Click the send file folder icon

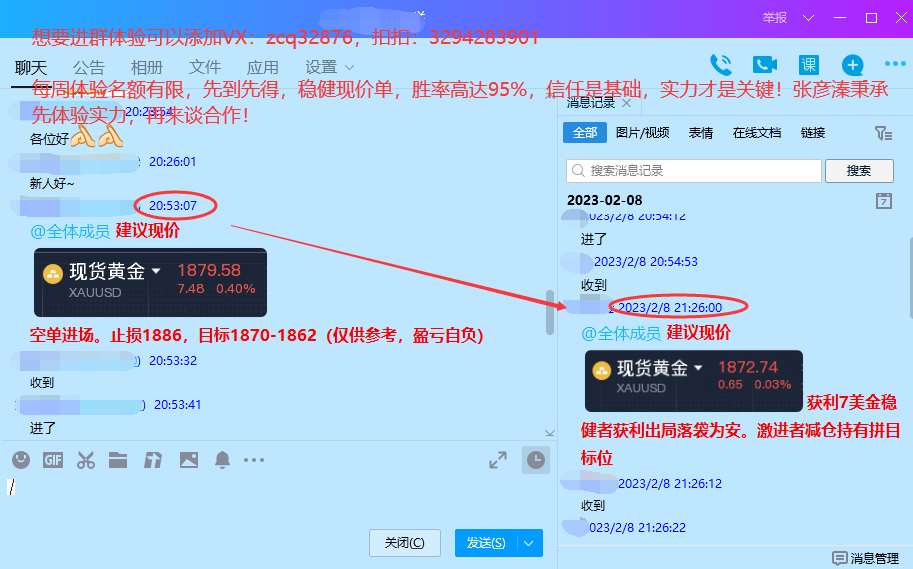(119, 460)
